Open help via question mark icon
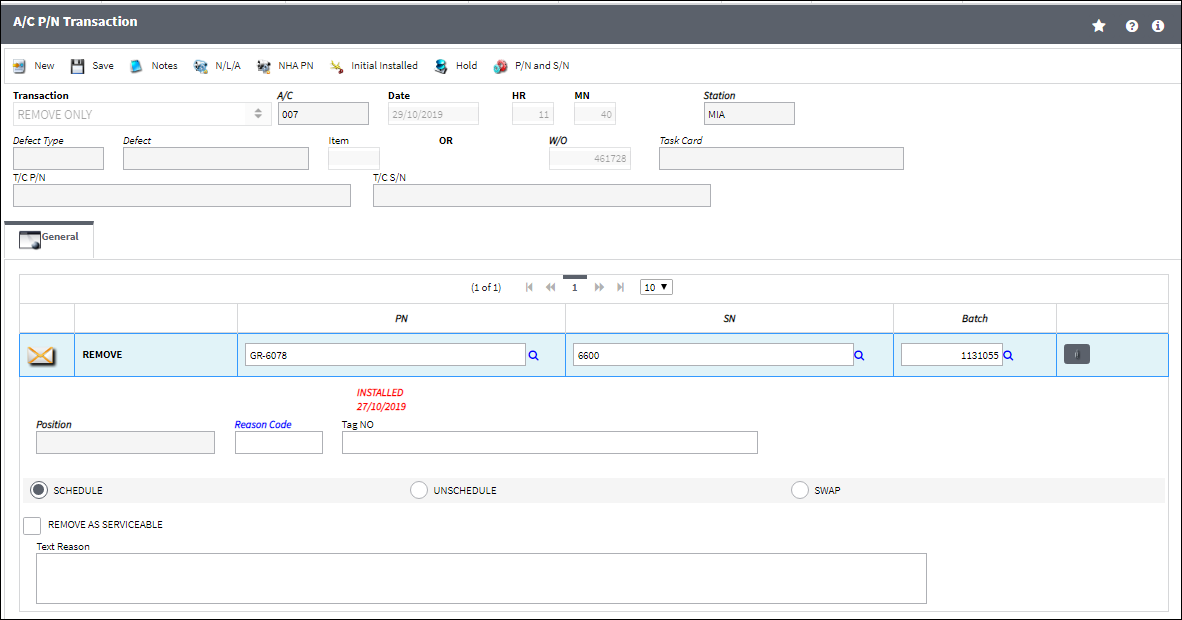This screenshot has width=1182, height=620. [x=1131, y=26]
